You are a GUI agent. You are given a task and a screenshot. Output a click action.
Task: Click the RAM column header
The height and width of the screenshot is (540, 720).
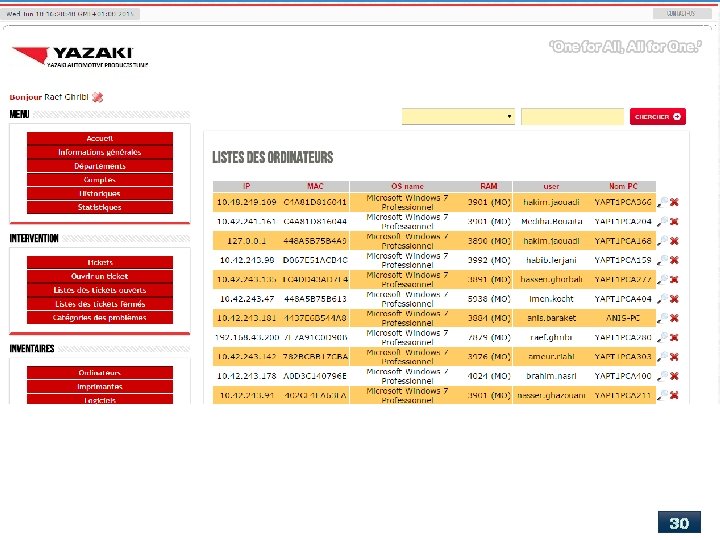[489, 186]
